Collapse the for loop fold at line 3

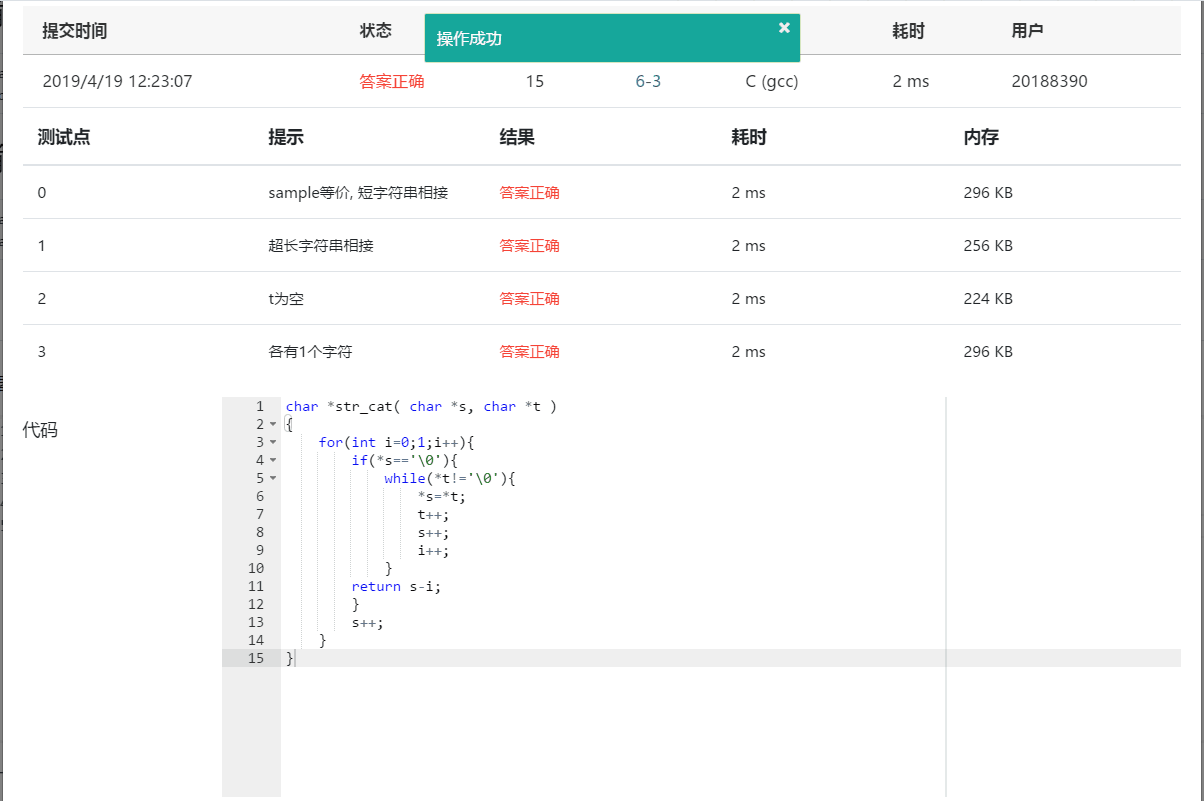273,443
